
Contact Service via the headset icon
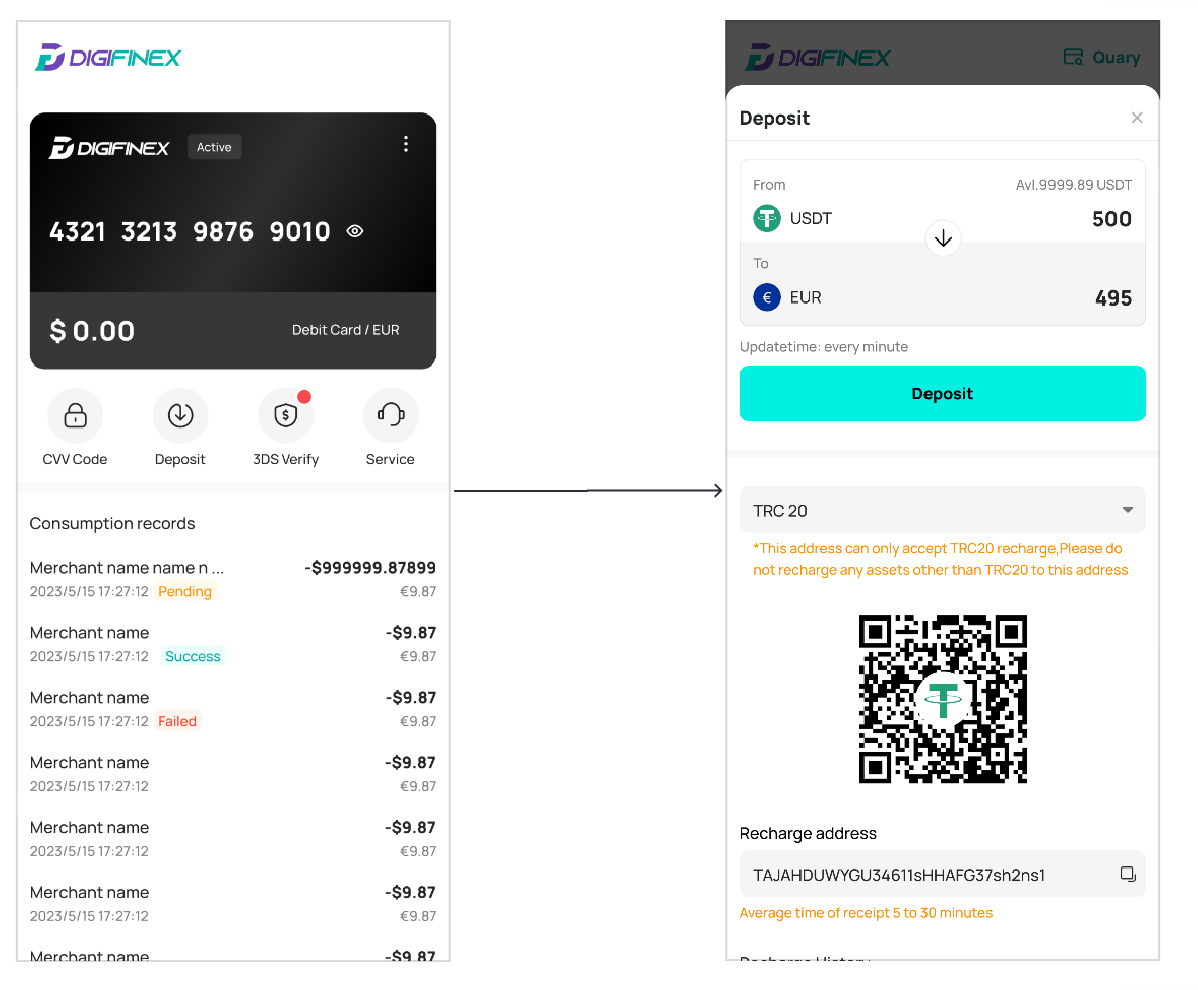(x=390, y=416)
